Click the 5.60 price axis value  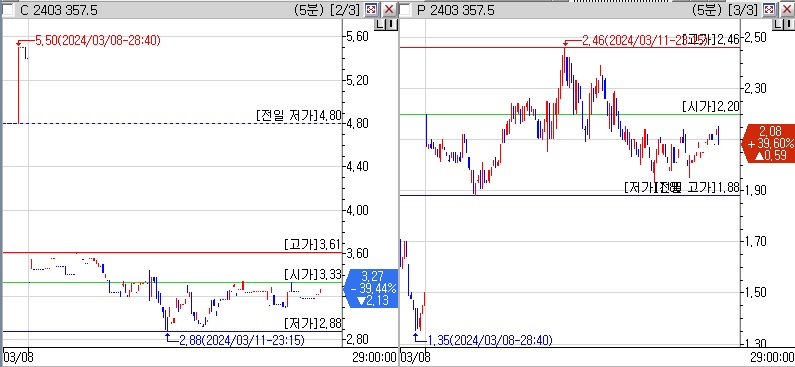(x=357, y=36)
